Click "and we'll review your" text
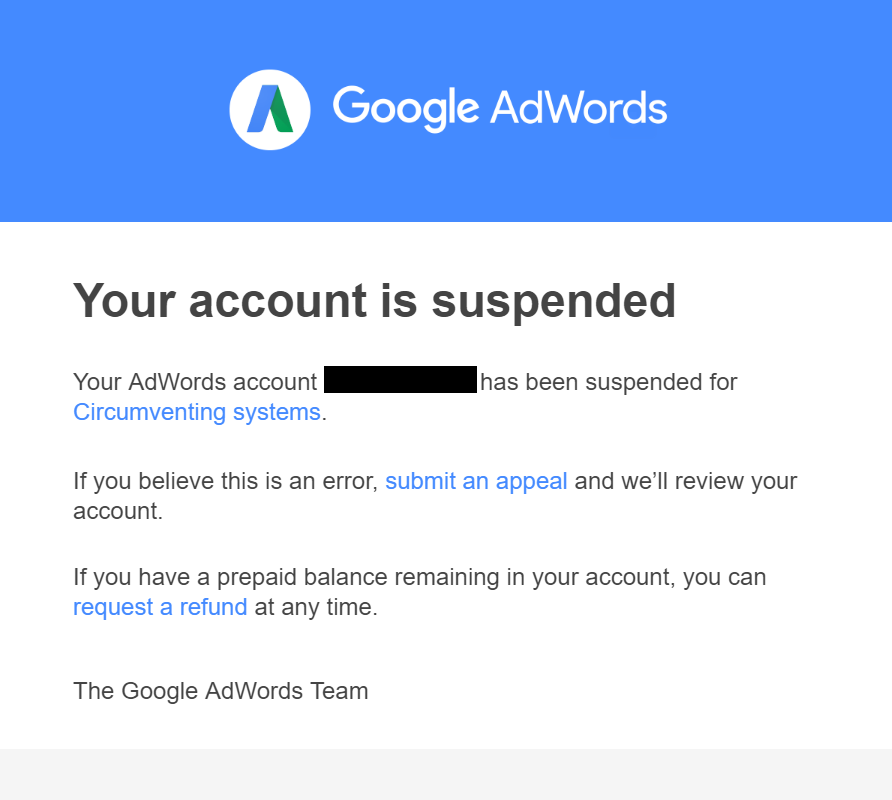This screenshot has width=892, height=800. pyautogui.click(x=686, y=481)
